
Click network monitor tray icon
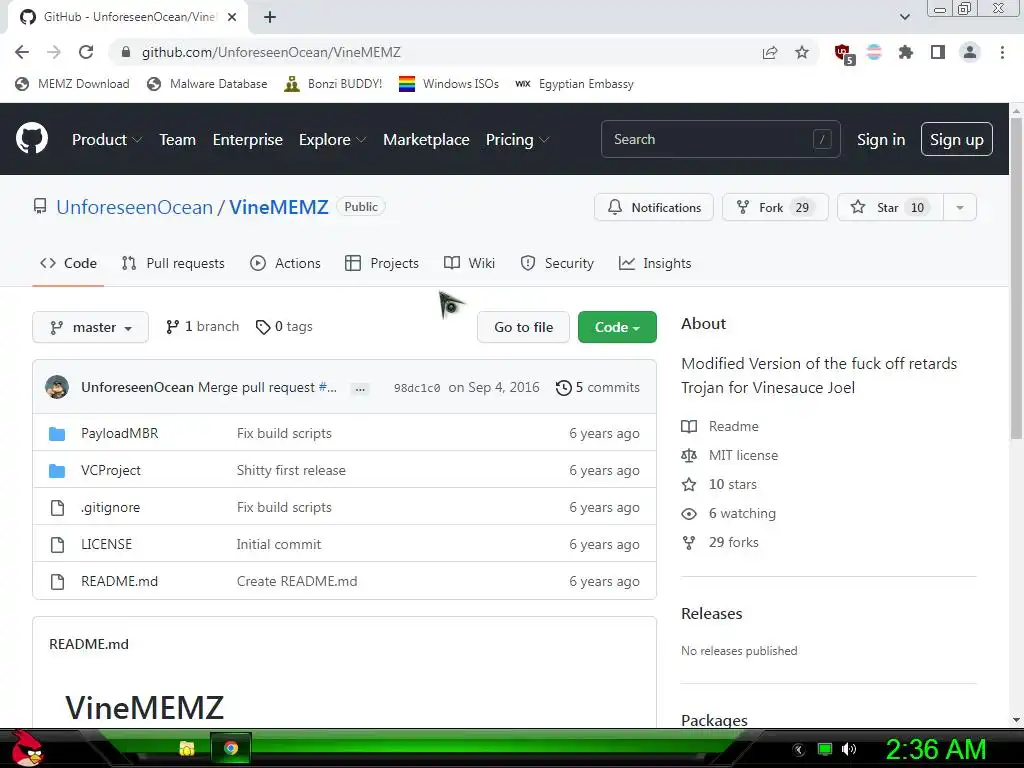coord(825,749)
